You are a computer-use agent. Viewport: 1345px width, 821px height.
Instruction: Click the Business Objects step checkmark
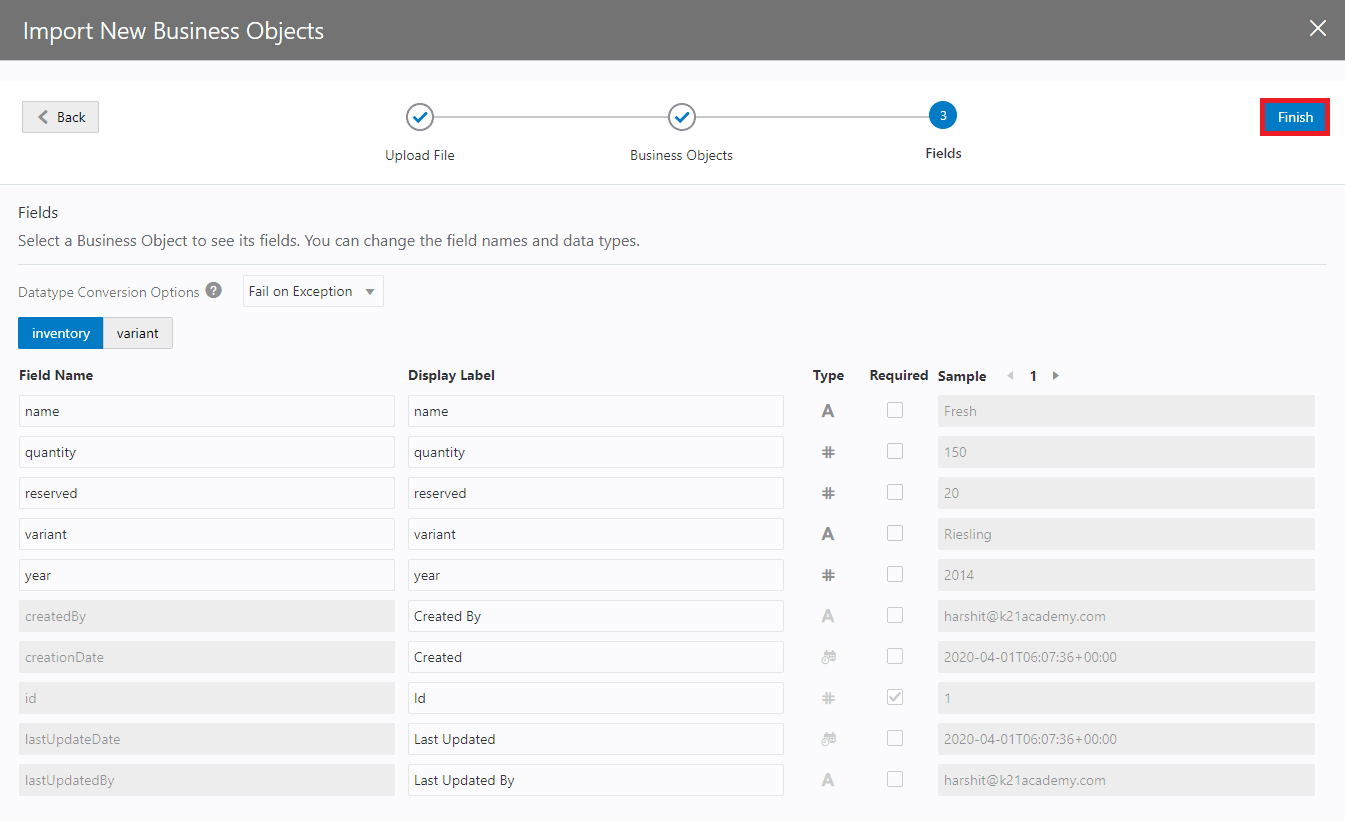[682, 117]
